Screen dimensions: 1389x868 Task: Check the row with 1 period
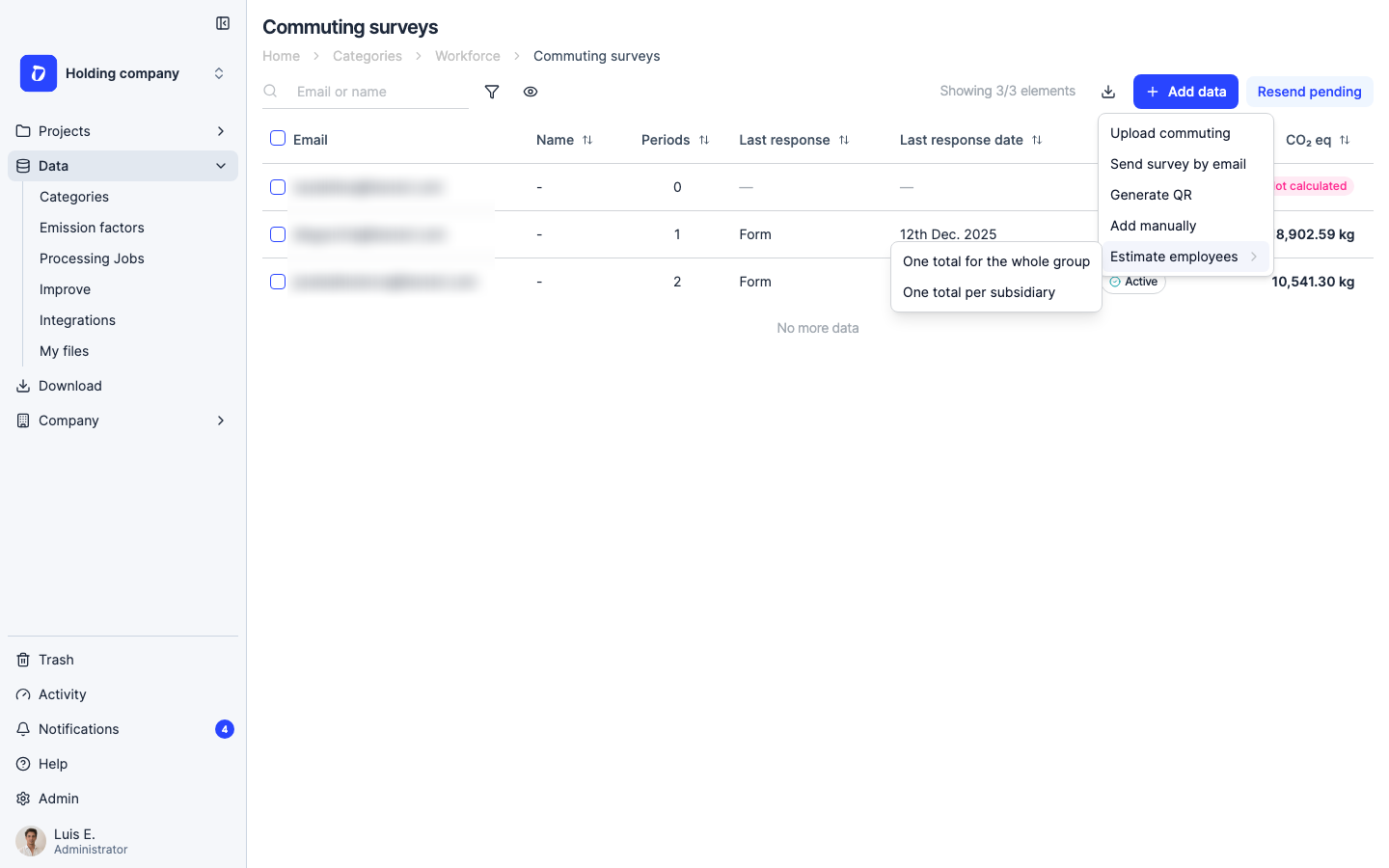(x=278, y=234)
